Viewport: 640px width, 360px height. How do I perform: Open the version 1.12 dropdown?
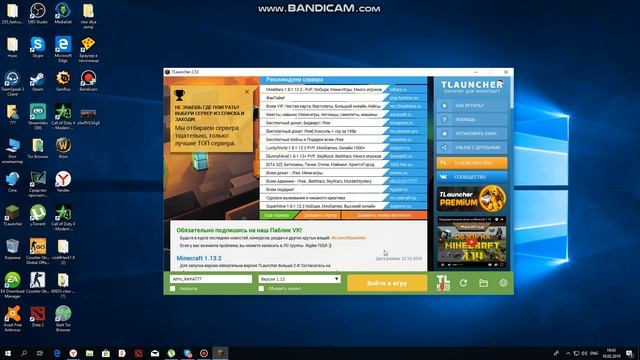coord(299,279)
